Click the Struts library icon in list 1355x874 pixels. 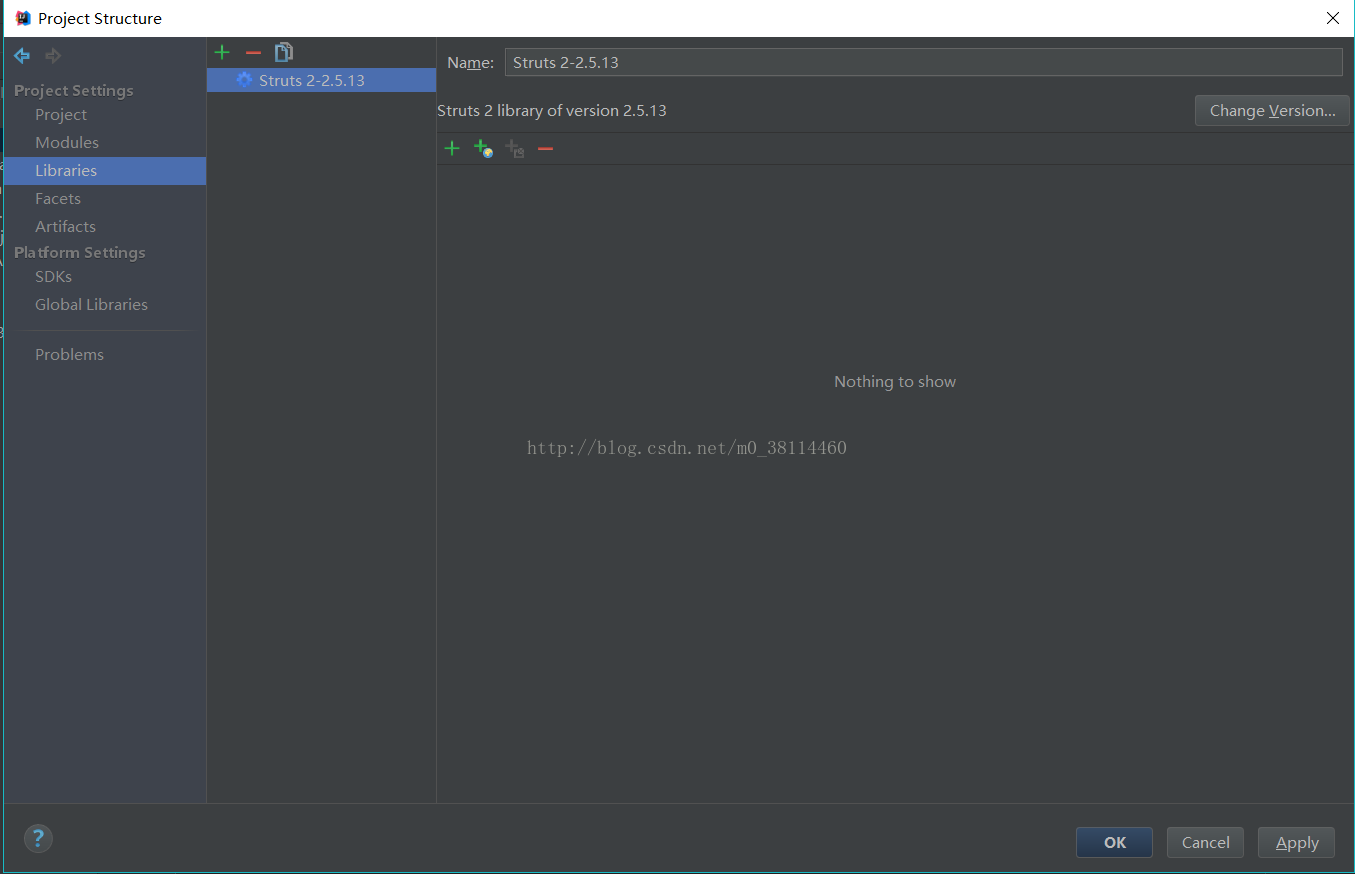click(x=244, y=80)
